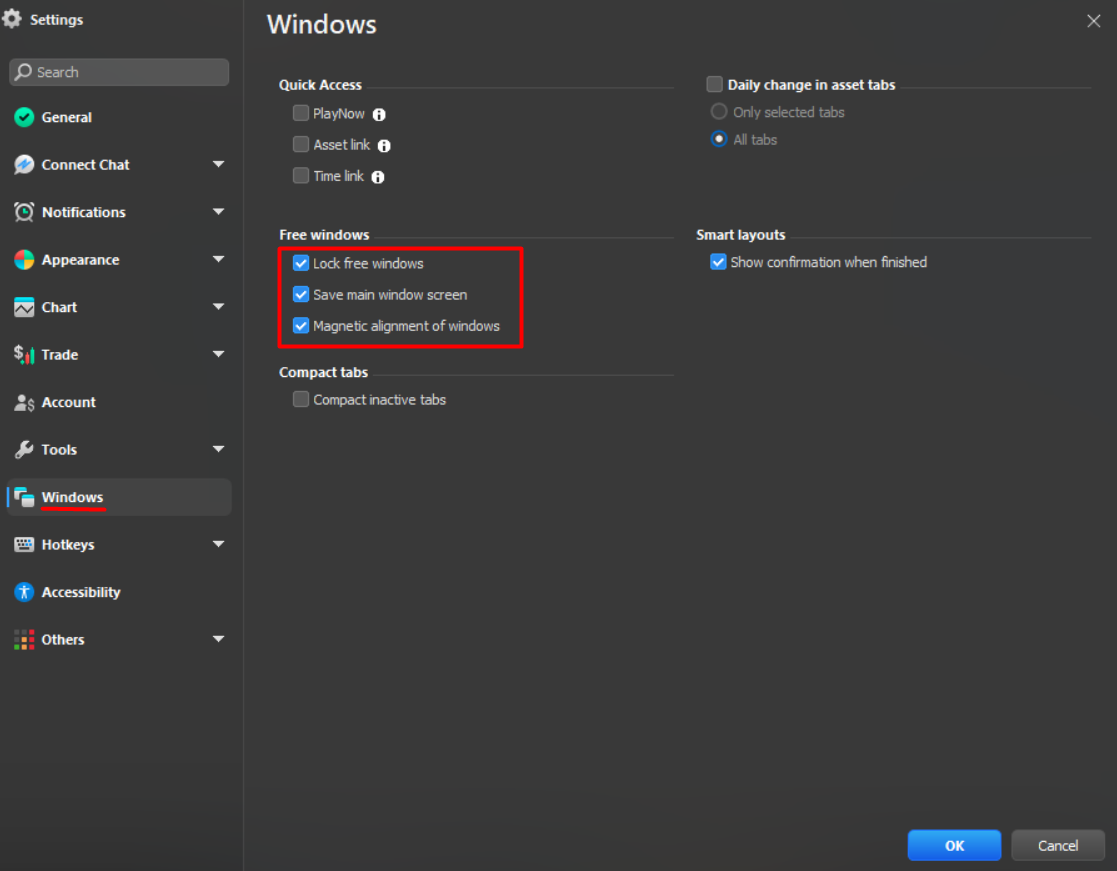Click the Trade dollar candlestick icon
The width and height of the screenshot is (1117, 871).
point(24,355)
